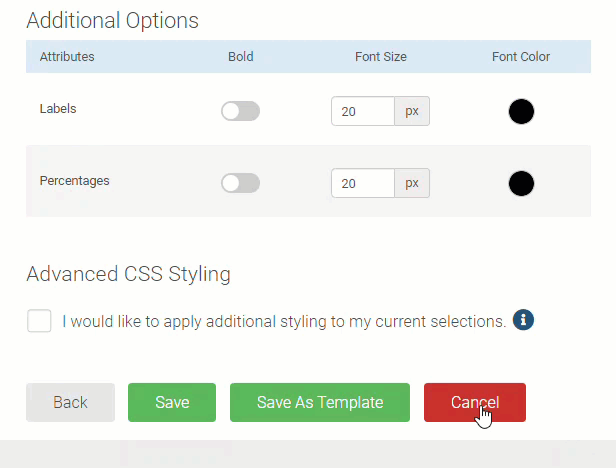Cancel the current changes

click(474, 402)
